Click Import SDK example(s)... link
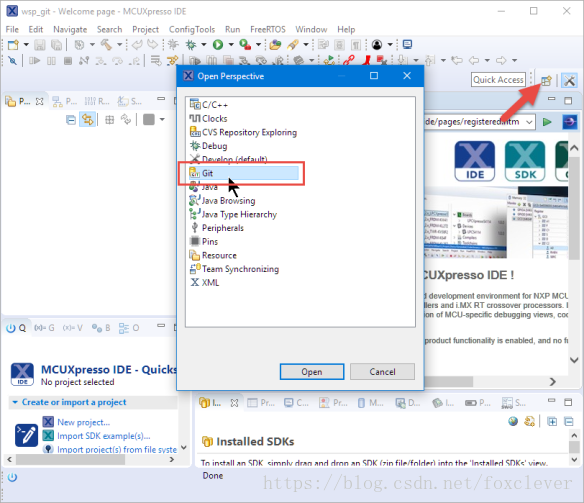This screenshot has height=503, width=584. click(x=104, y=436)
